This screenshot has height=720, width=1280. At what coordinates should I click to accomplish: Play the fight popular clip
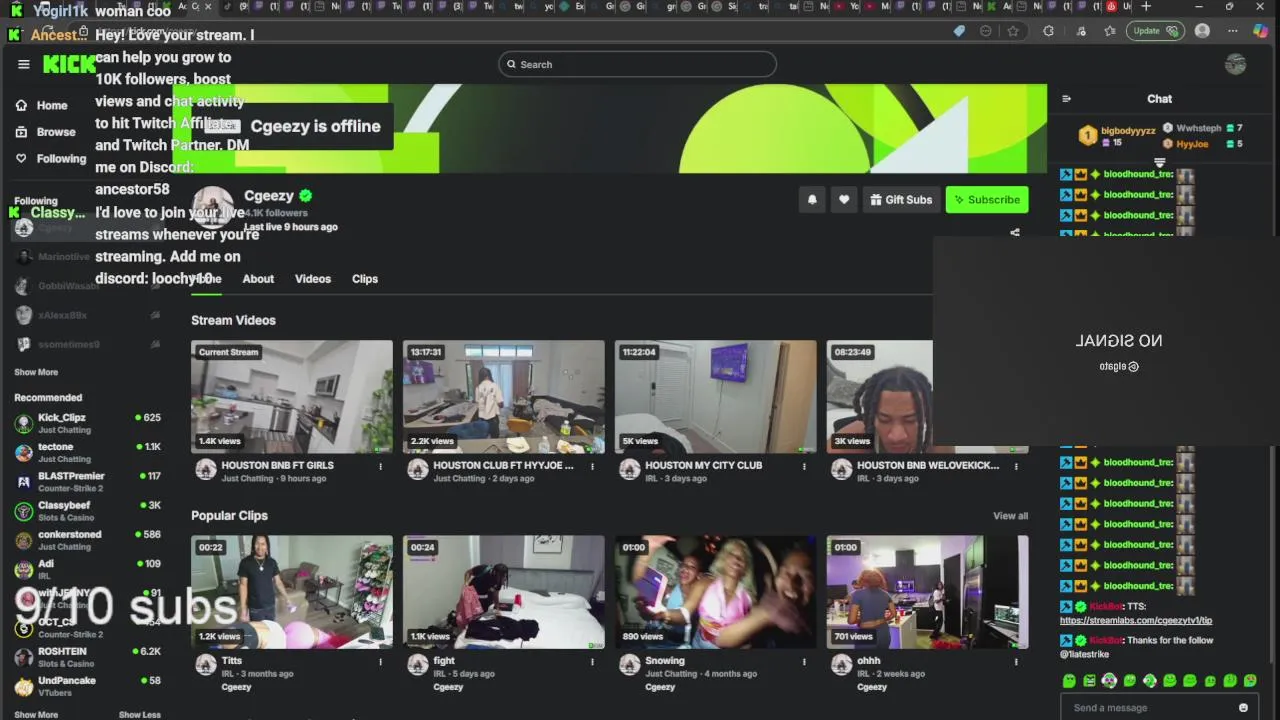pyautogui.click(x=504, y=592)
